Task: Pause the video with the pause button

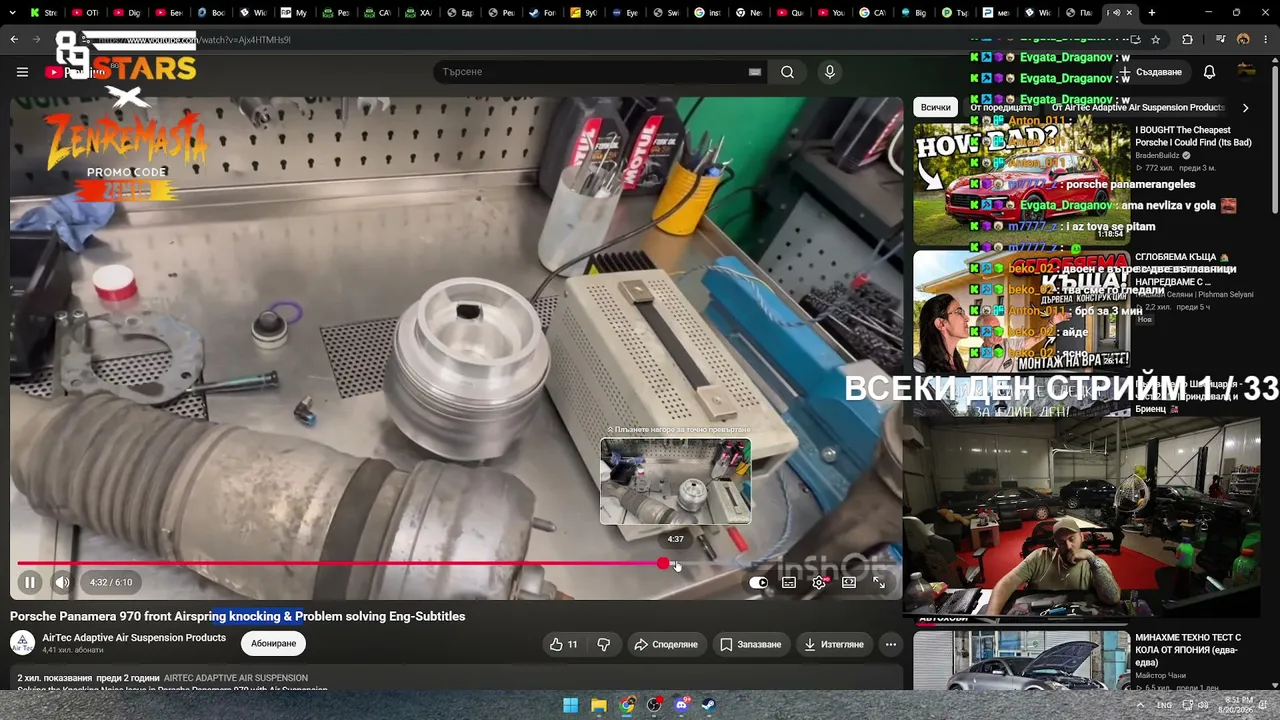Action: 30,582
